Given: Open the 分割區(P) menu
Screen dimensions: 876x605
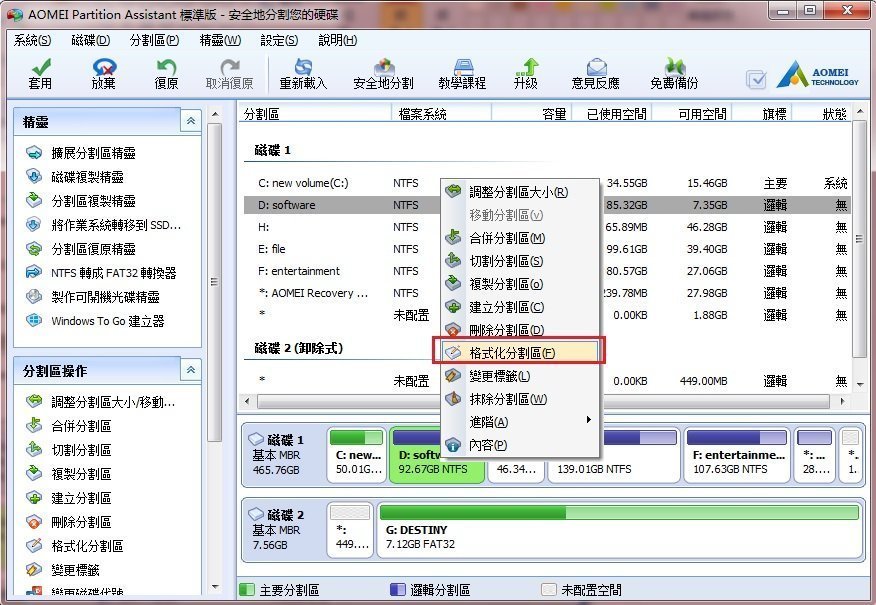Looking at the screenshot, I should pyautogui.click(x=154, y=40).
